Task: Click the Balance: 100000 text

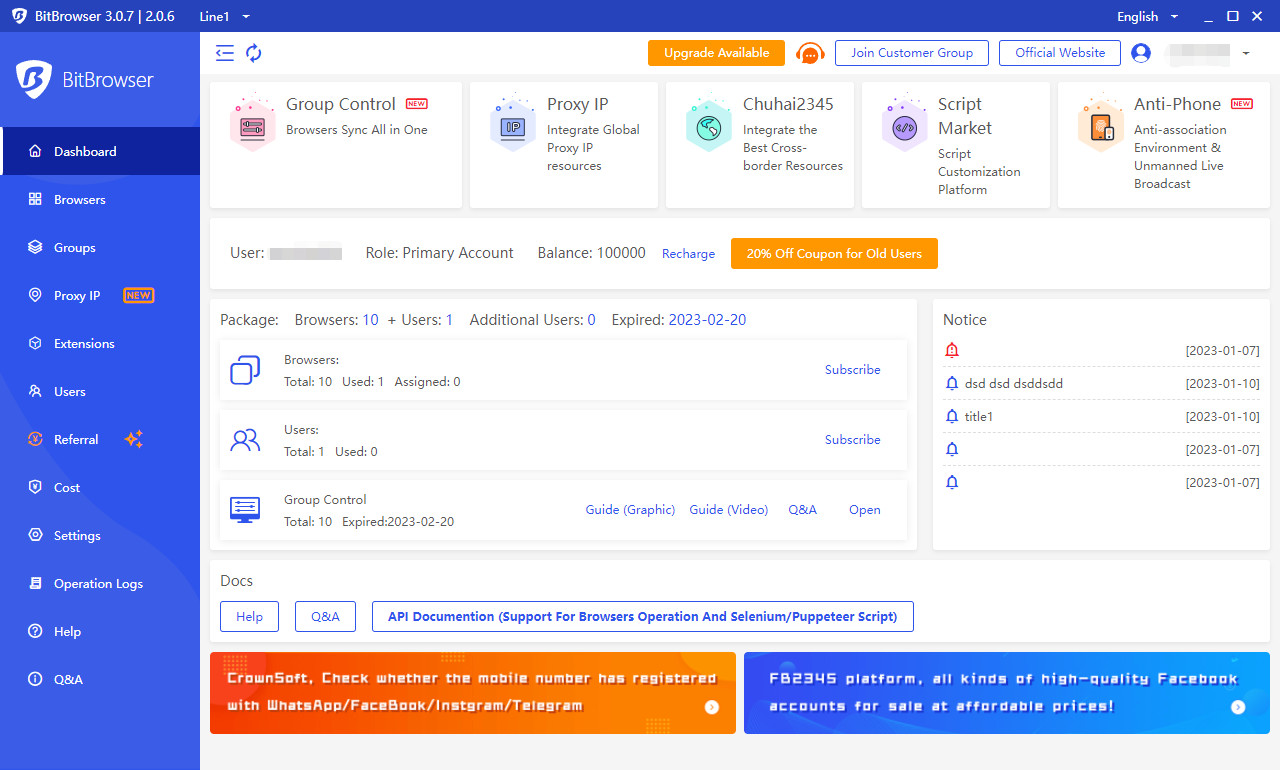Action: click(592, 253)
